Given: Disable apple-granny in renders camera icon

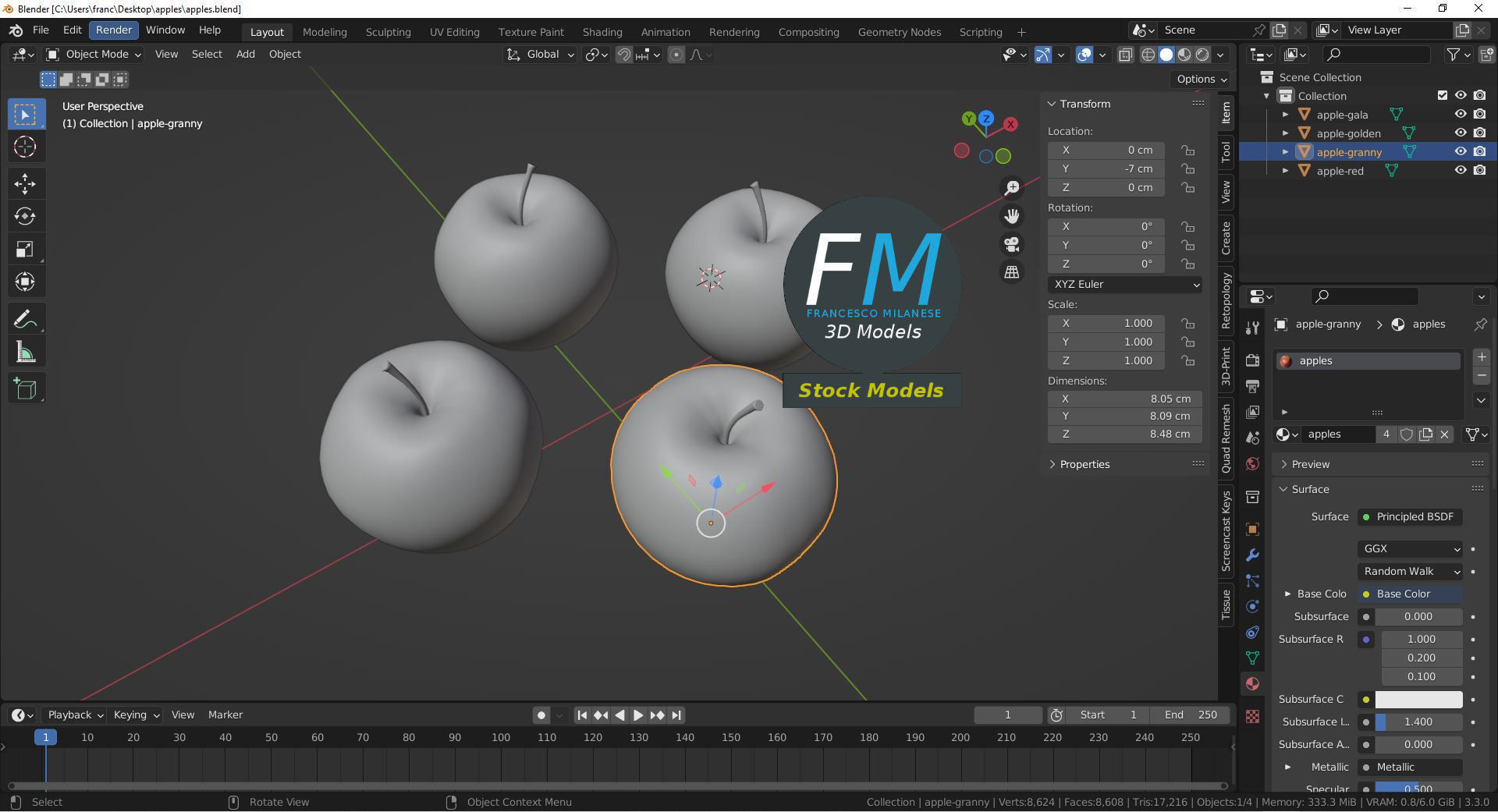Looking at the screenshot, I should tap(1480, 151).
